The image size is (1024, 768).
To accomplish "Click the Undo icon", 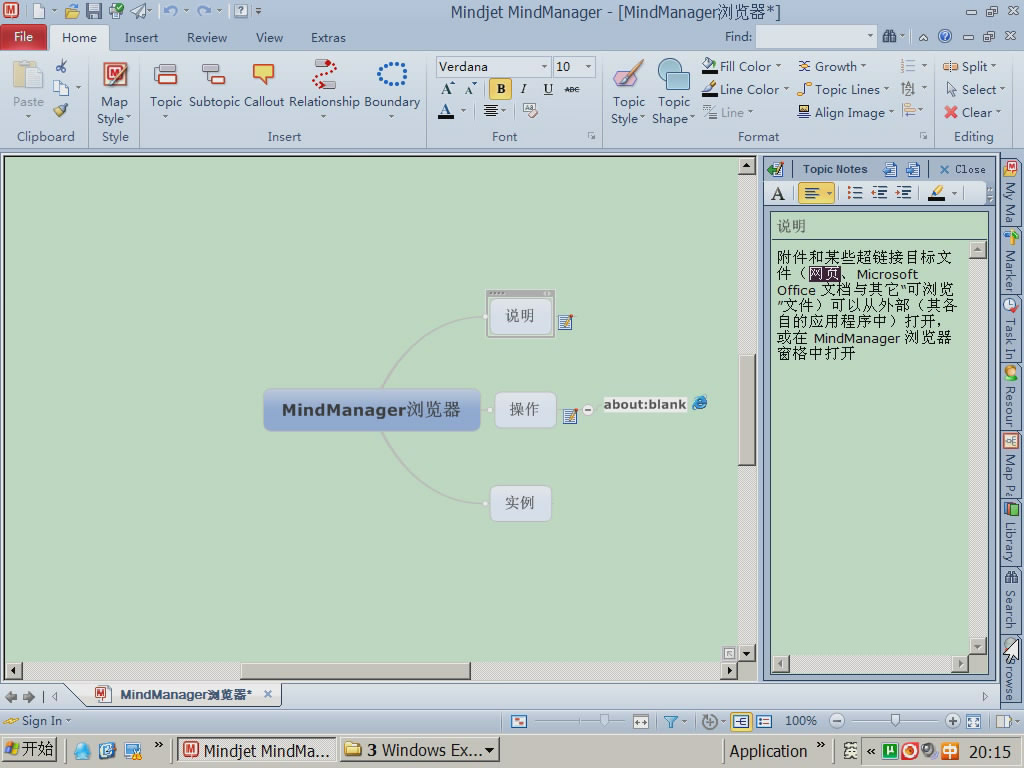I will (170, 11).
